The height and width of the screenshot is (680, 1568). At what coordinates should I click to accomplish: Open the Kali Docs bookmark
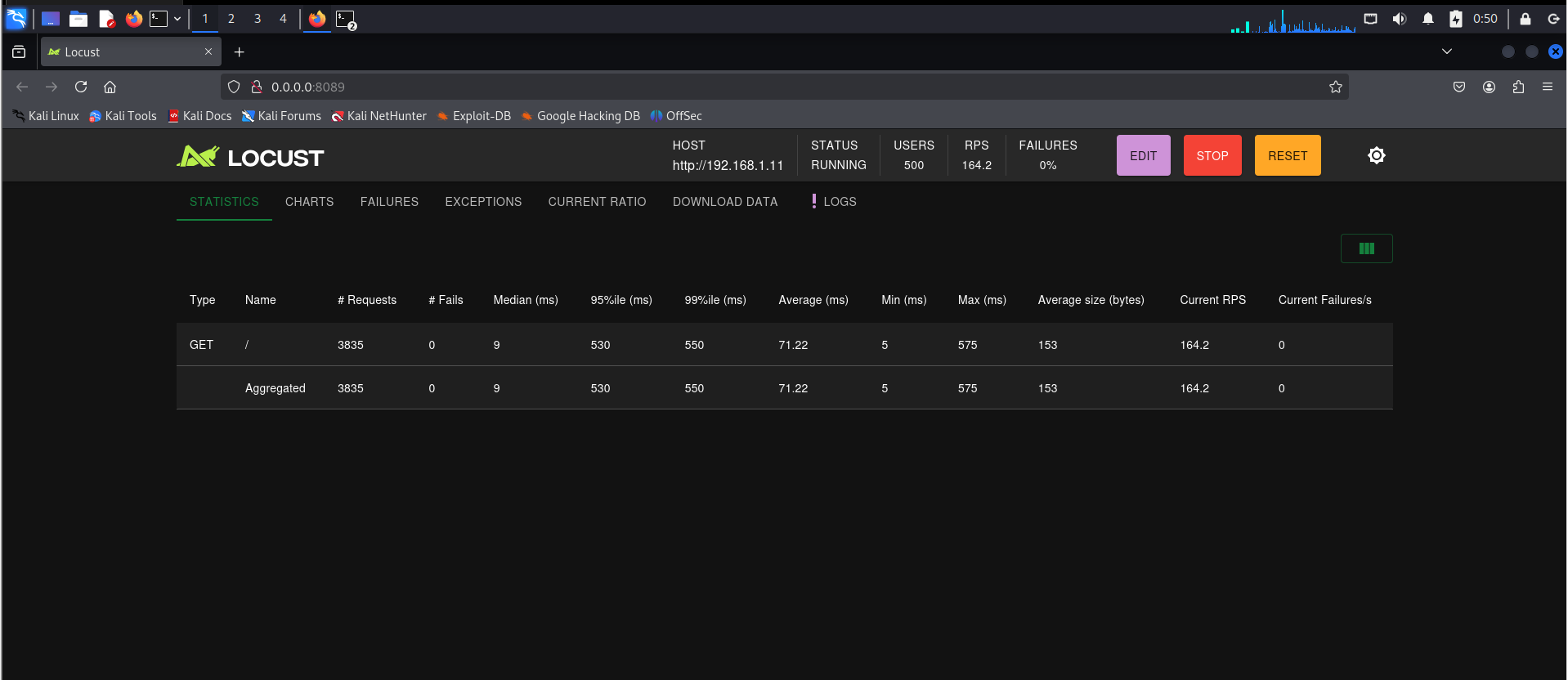point(199,116)
